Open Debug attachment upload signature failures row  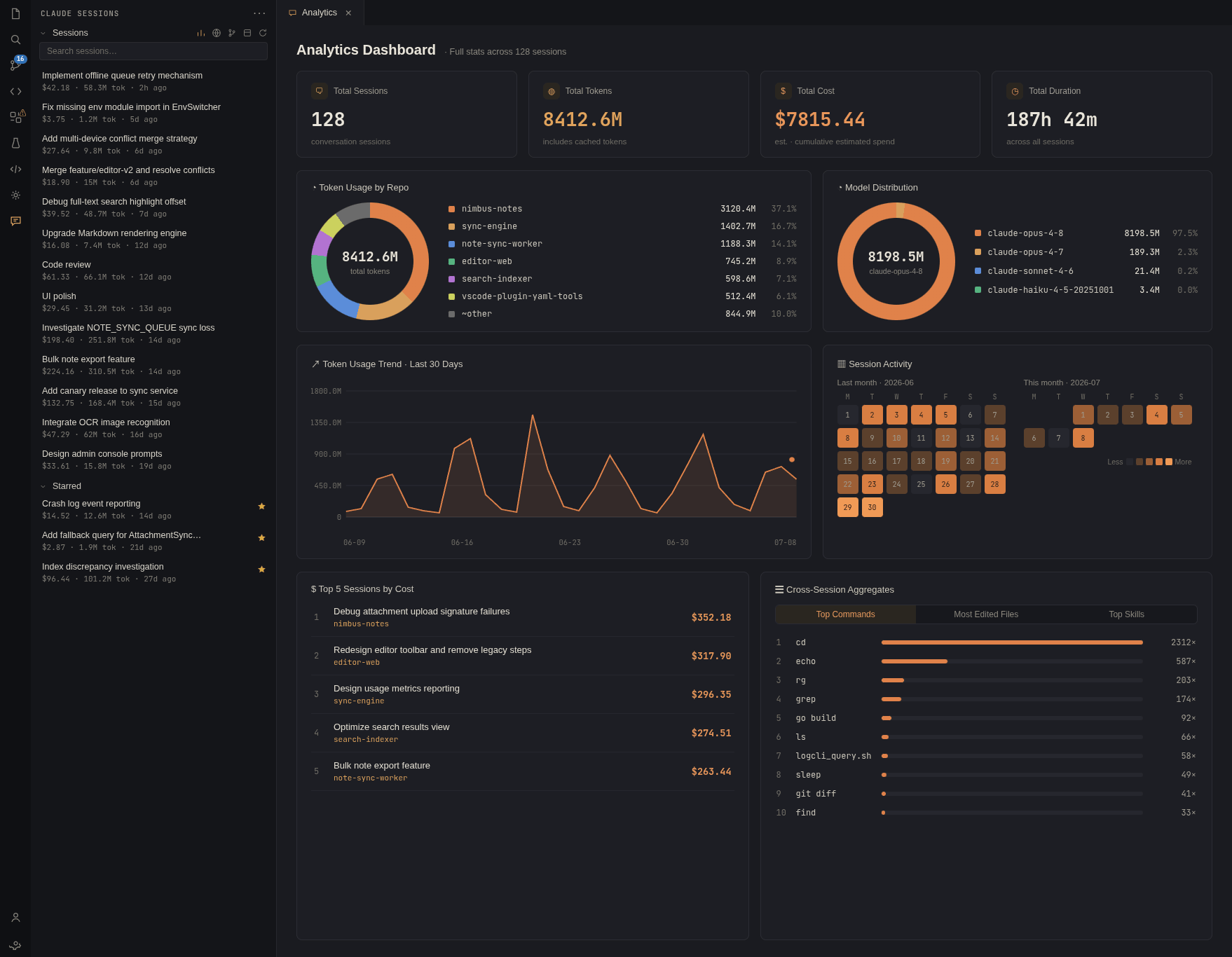[523, 617]
